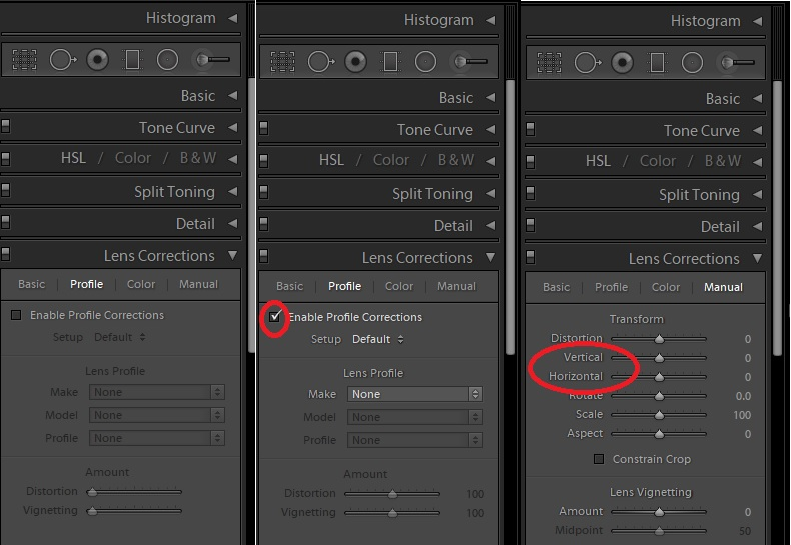Image resolution: width=791 pixels, height=545 pixels.
Task: Select Graduated Filter tool in middle panel
Action: point(390,62)
